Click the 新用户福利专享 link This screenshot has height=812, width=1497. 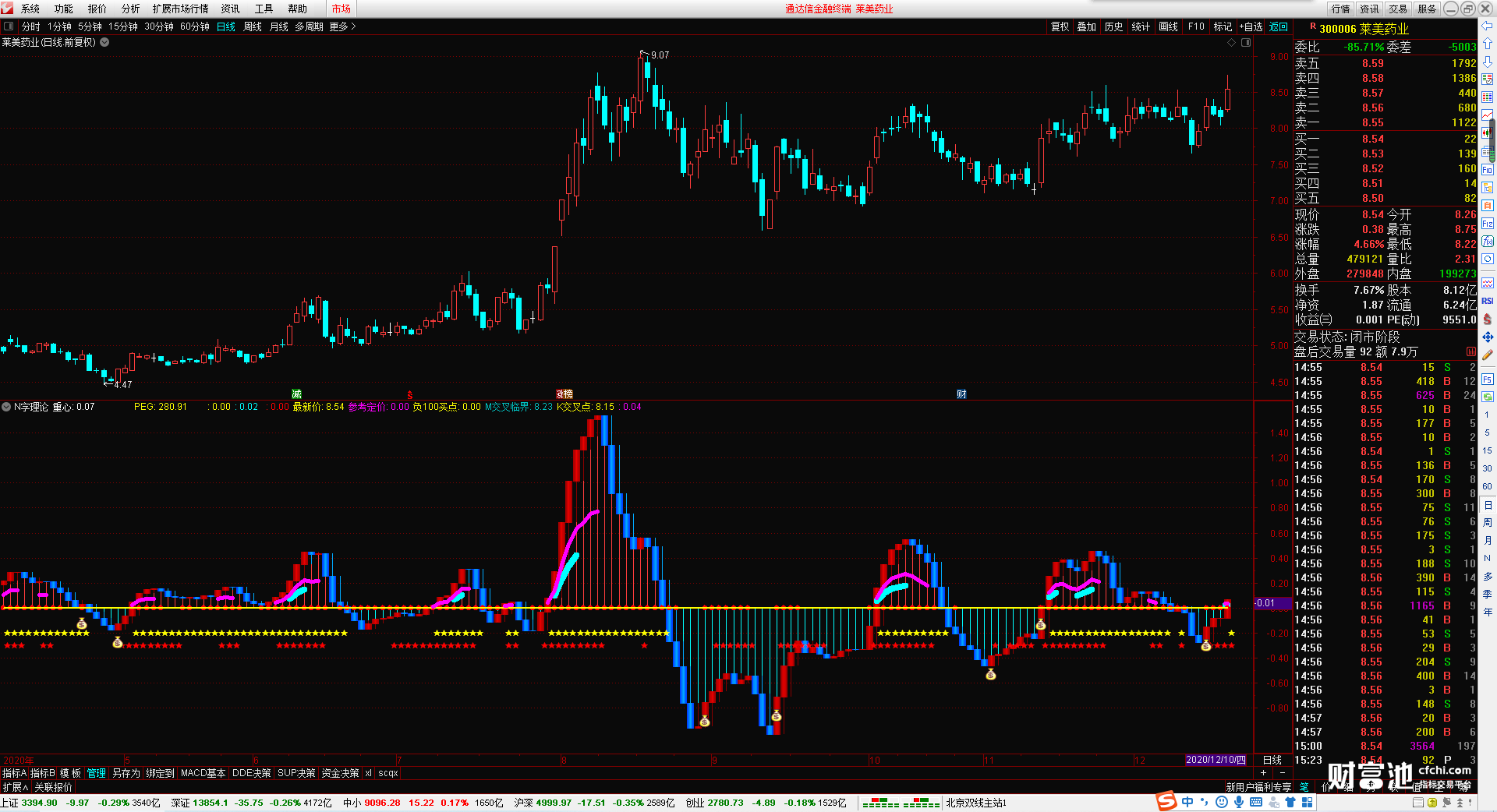[1258, 787]
